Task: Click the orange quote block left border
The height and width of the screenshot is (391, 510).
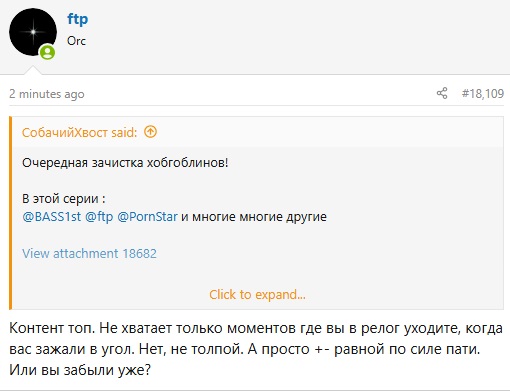Action: point(10,213)
